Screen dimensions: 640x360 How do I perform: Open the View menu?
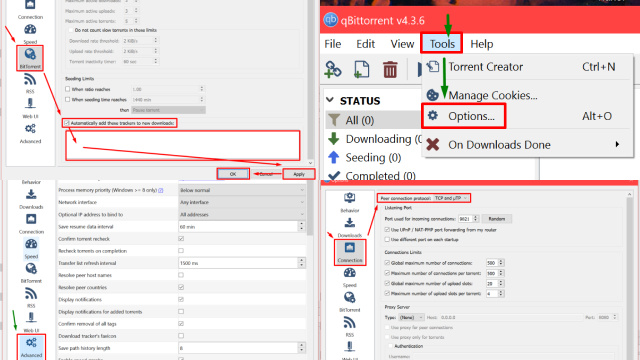[x=402, y=44]
